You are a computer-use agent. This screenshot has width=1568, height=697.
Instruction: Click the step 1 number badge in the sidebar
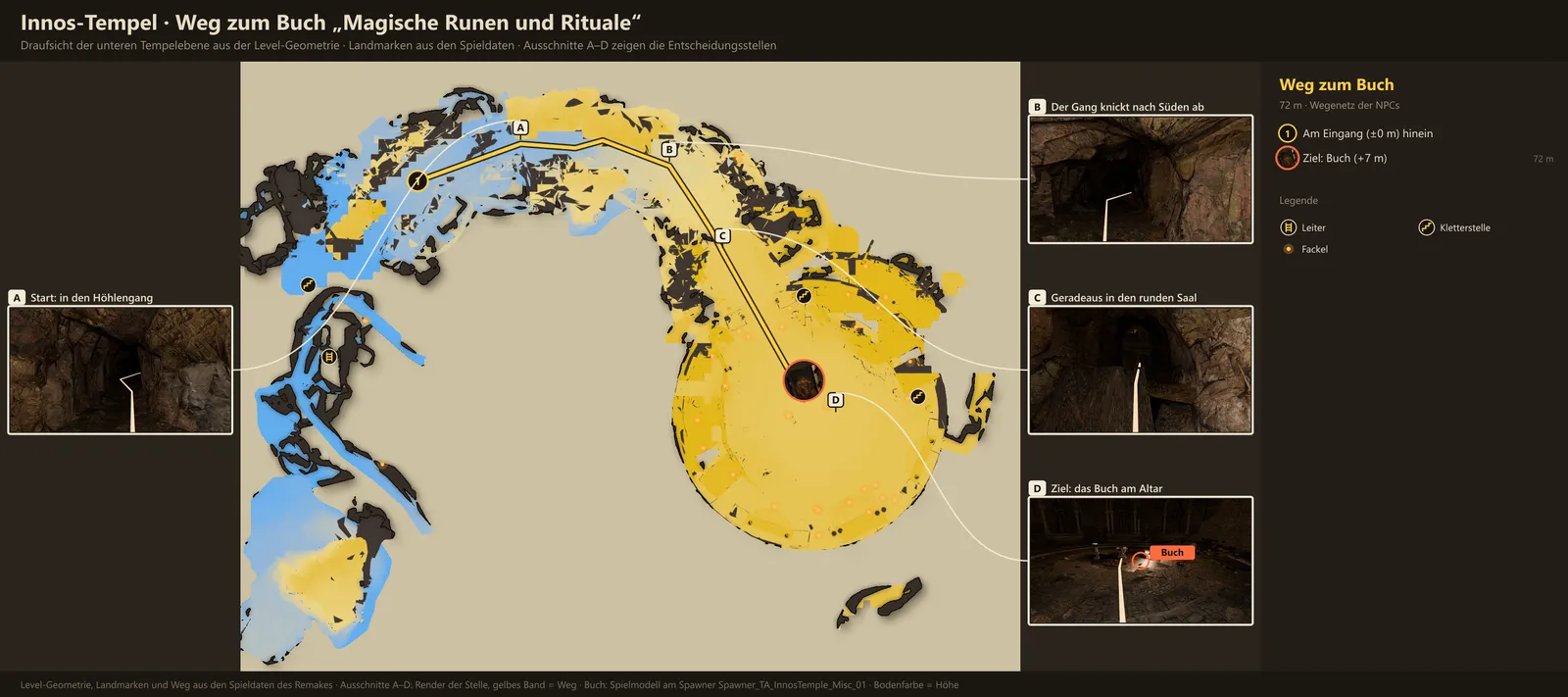pyautogui.click(x=1288, y=133)
